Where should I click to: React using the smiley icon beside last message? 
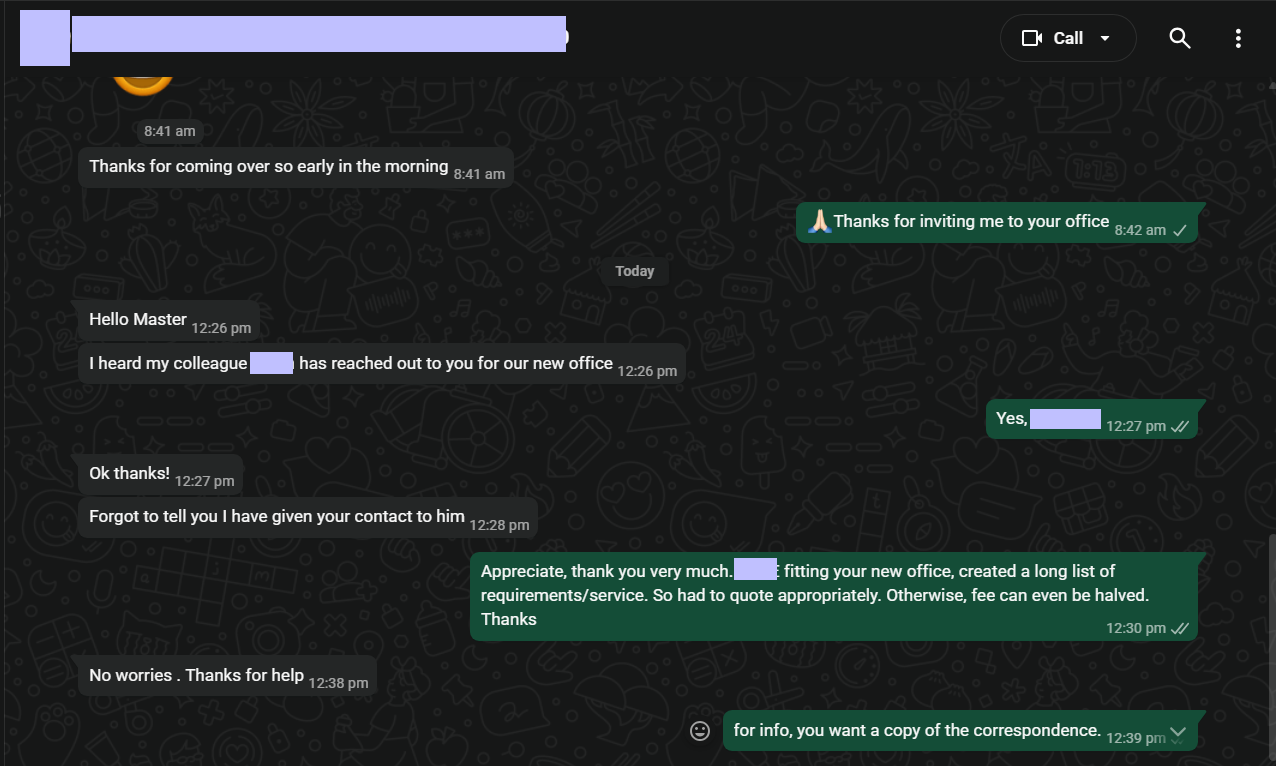click(701, 731)
